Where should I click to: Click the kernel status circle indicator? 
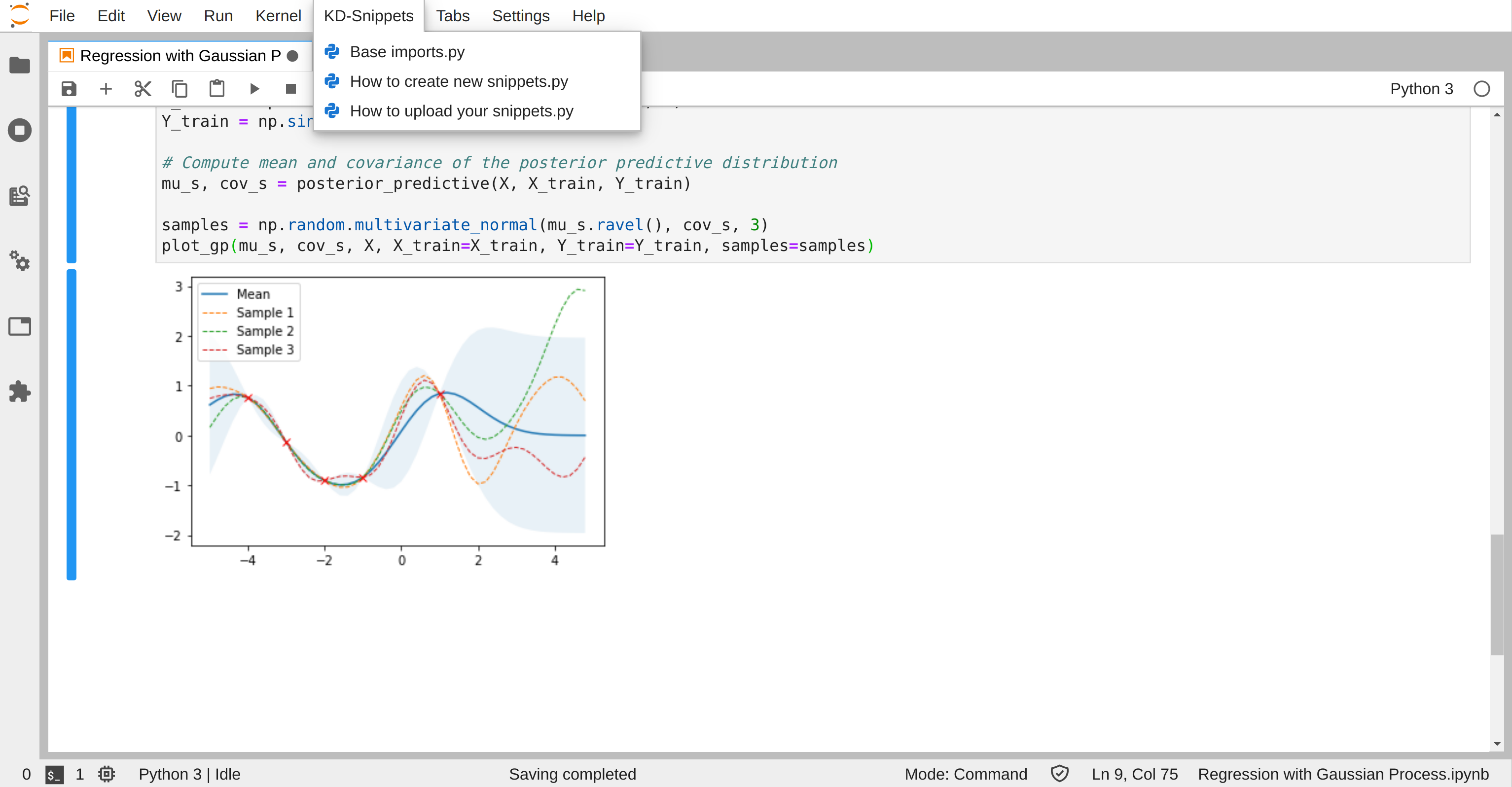click(1481, 89)
